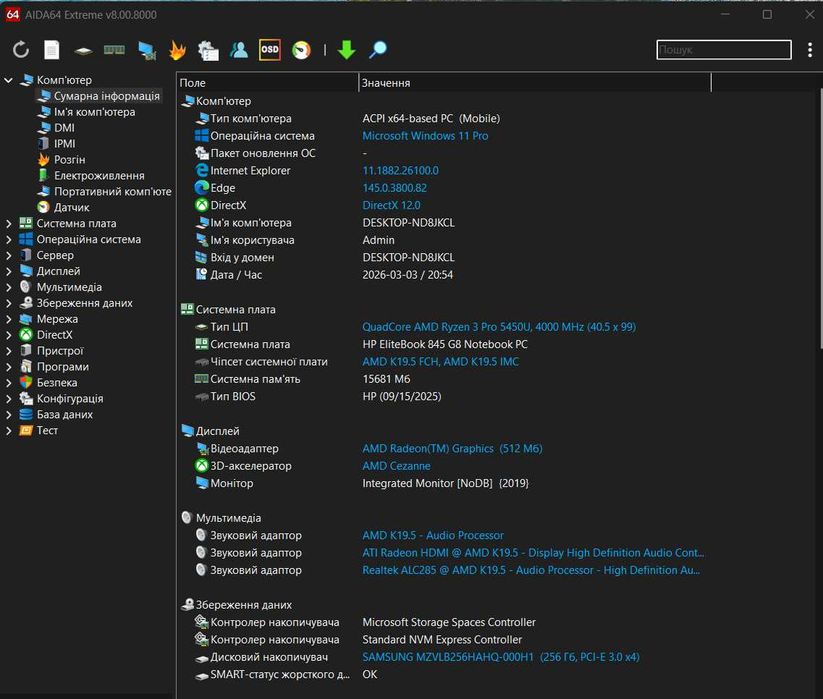Image resolution: width=823 pixels, height=699 pixels.
Task: Select Розгін in the tree
Action: click(69, 160)
